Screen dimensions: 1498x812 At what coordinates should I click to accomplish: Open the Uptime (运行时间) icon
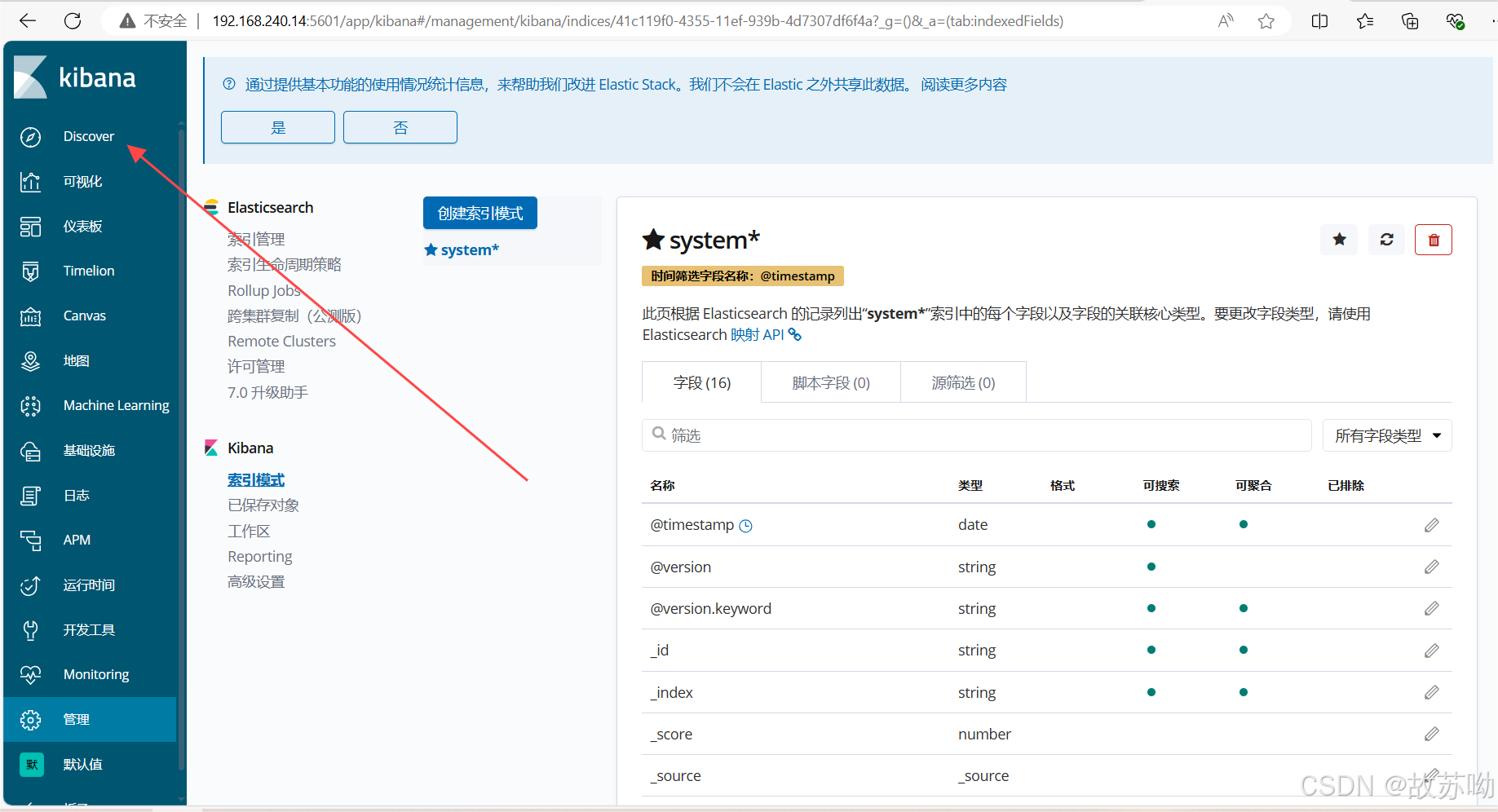[30, 585]
